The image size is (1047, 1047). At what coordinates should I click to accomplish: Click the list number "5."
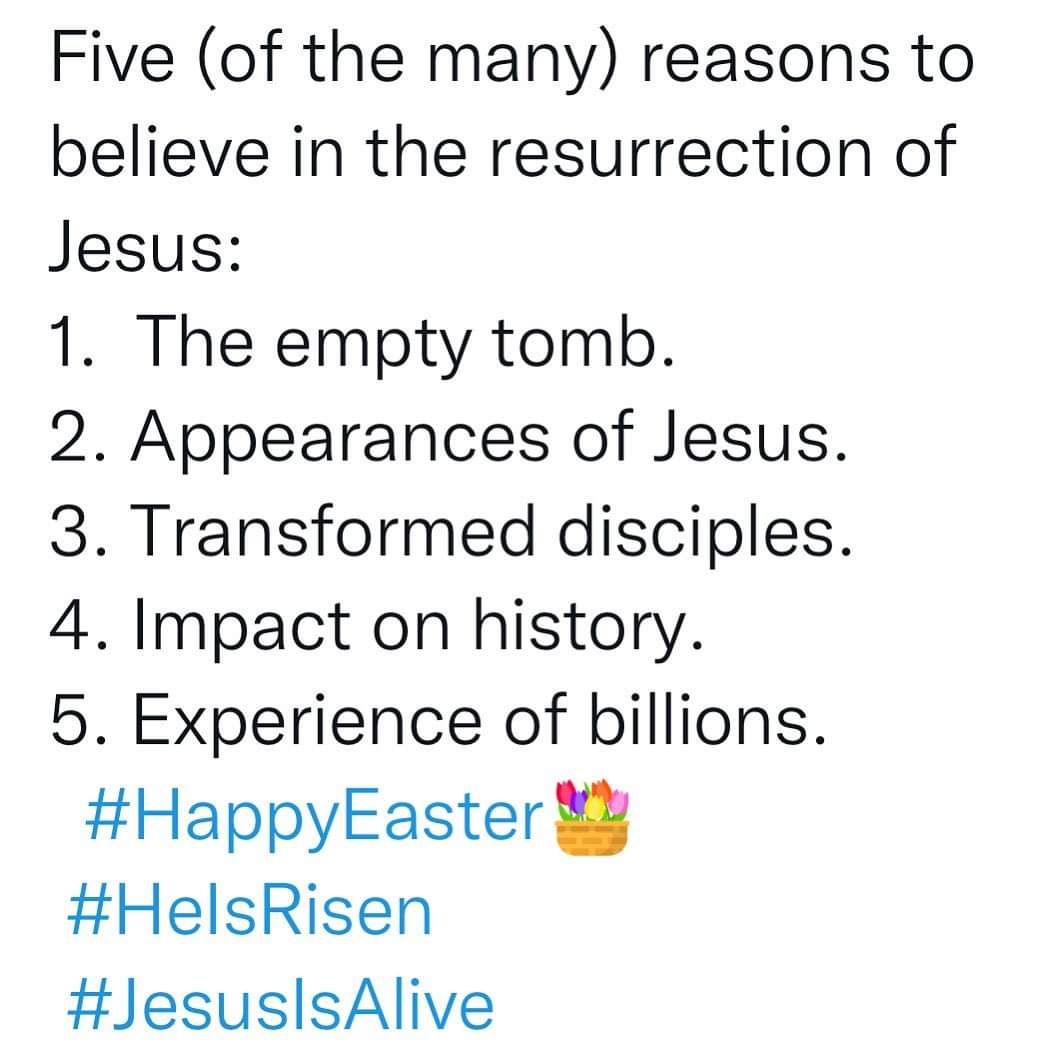coord(77,720)
